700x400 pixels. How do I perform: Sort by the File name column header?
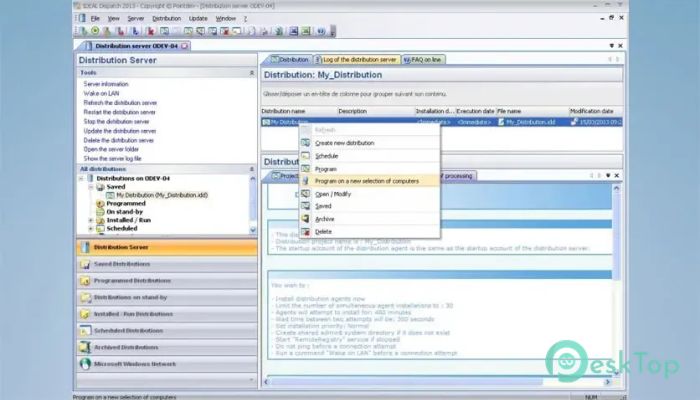(532, 111)
